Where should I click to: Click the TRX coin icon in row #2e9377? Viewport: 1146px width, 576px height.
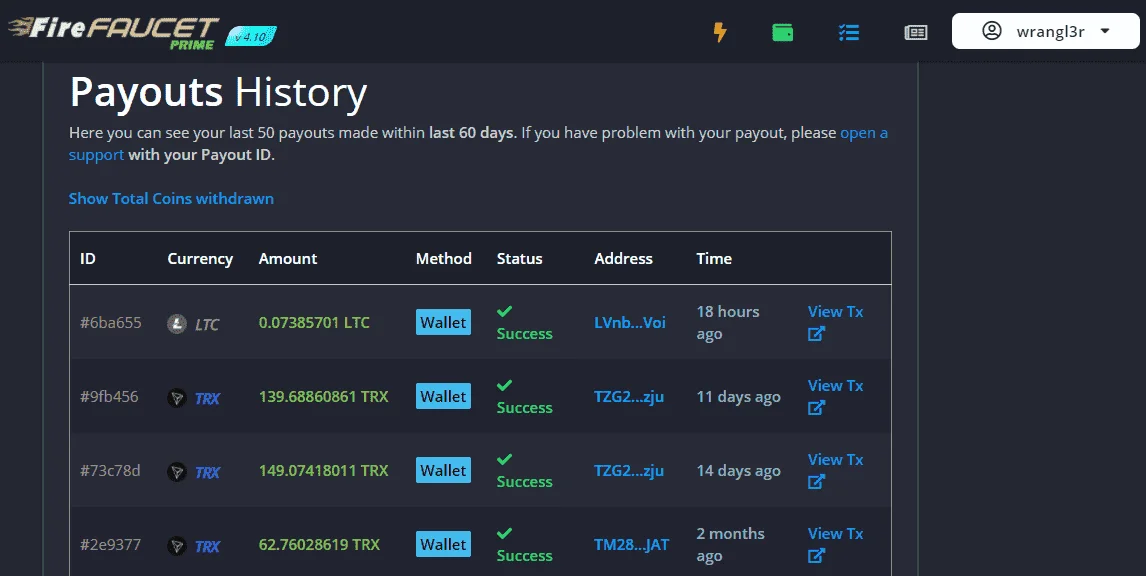pyautogui.click(x=177, y=545)
